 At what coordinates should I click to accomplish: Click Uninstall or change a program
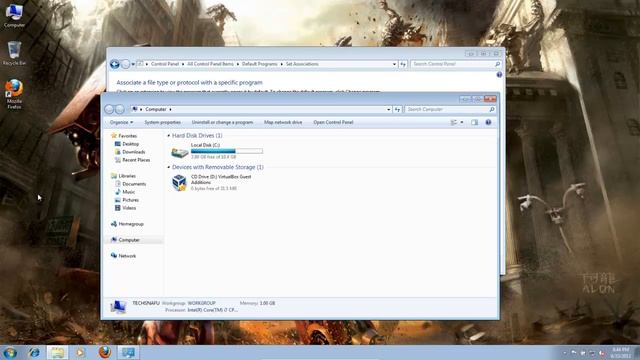click(222, 122)
